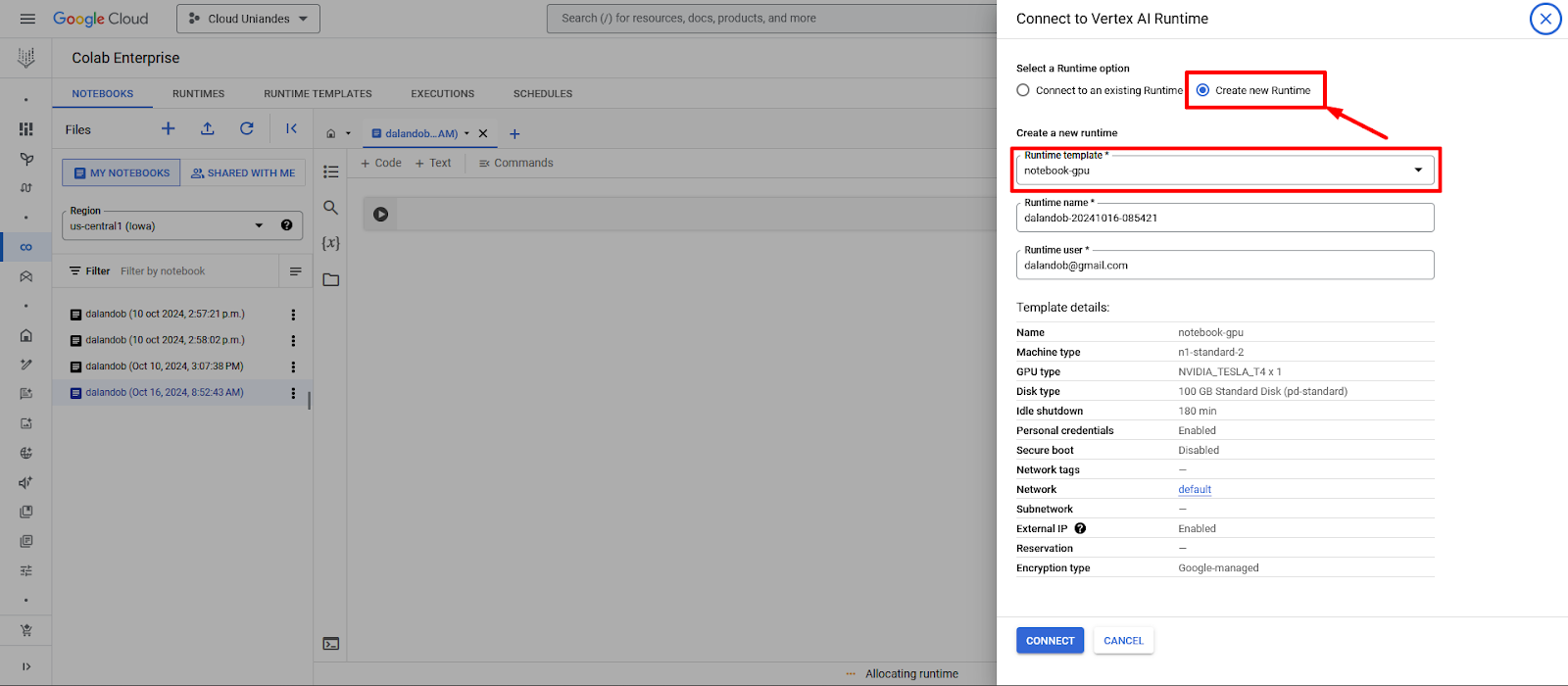Open the Google Cloud navigation hamburger menu
This screenshot has height=686, width=1568.
(27, 19)
